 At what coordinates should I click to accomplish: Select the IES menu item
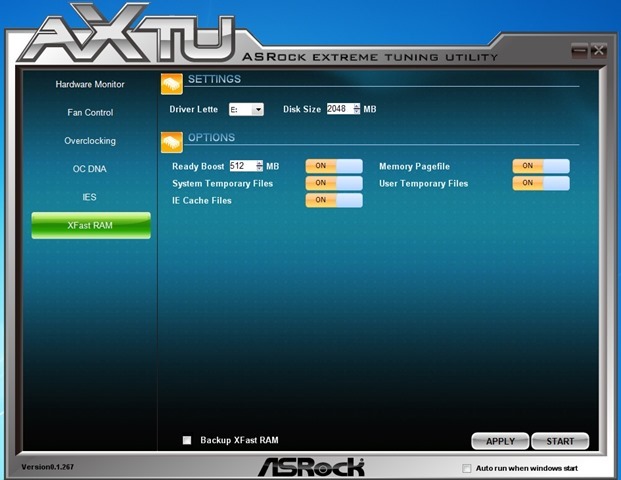point(89,197)
